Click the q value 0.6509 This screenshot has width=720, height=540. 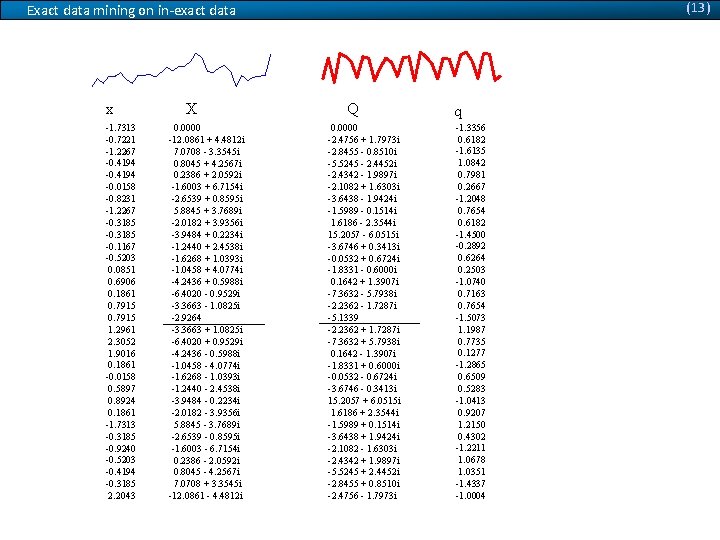471,377
